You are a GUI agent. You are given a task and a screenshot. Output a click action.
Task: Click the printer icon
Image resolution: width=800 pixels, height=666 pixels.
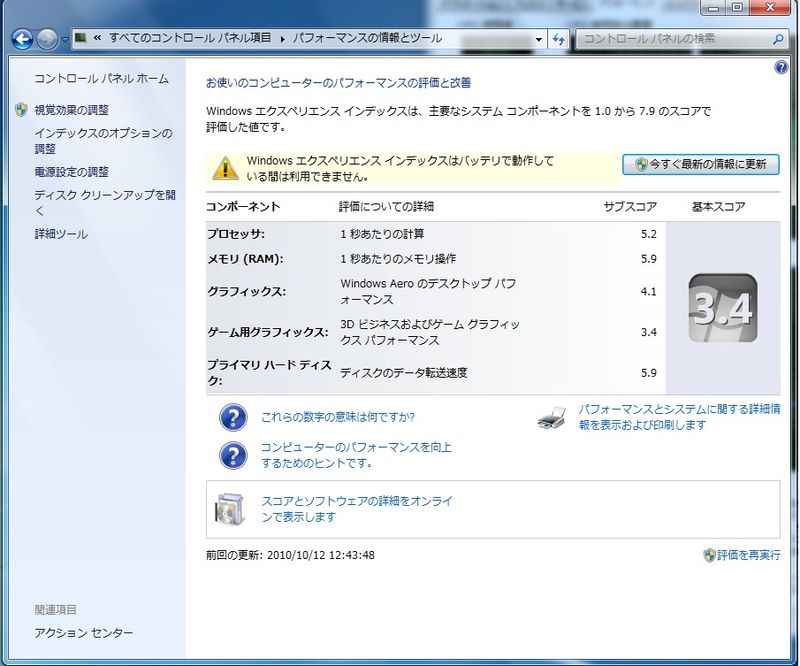pyautogui.click(x=552, y=418)
